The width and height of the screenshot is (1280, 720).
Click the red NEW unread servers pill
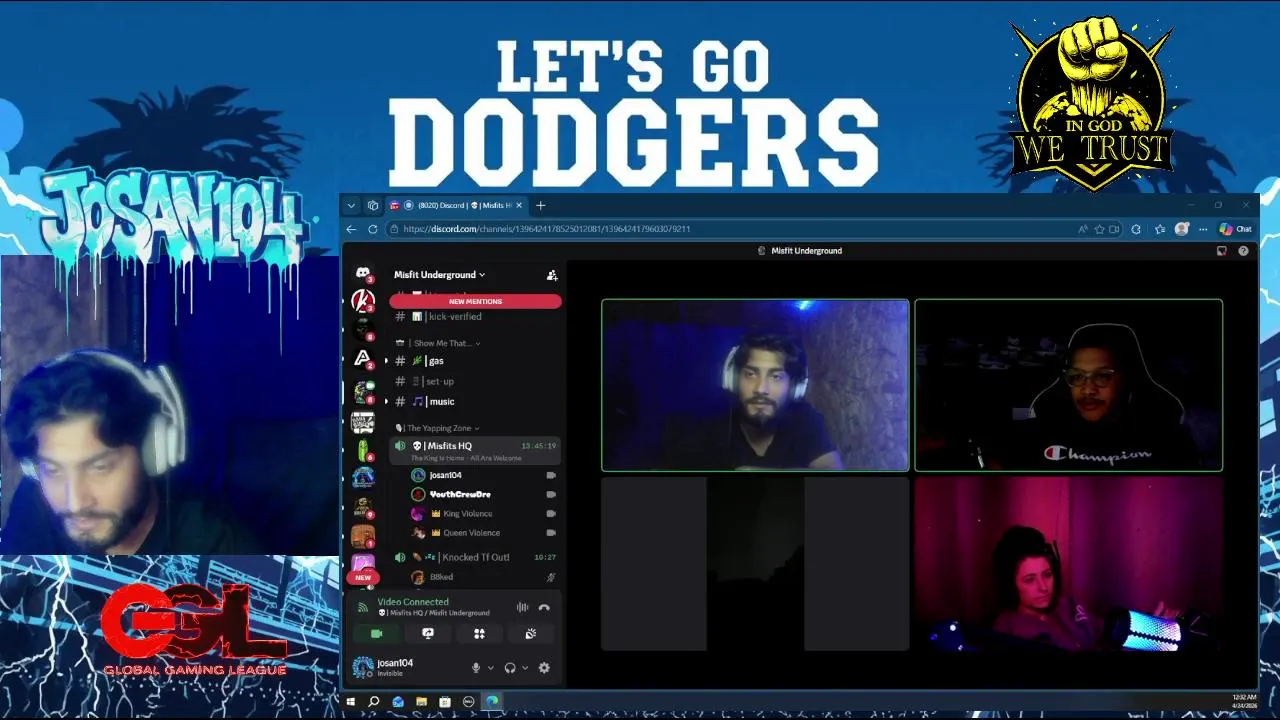pos(363,577)
